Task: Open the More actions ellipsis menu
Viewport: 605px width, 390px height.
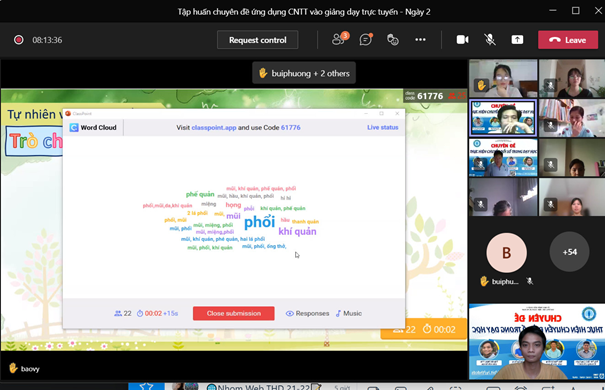Action: pos(420,40)
